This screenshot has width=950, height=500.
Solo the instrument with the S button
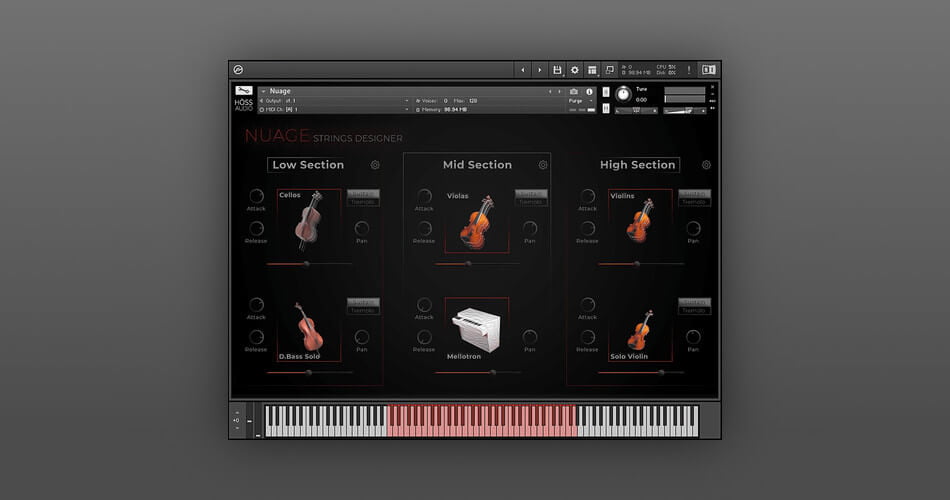tap(606, 92)
